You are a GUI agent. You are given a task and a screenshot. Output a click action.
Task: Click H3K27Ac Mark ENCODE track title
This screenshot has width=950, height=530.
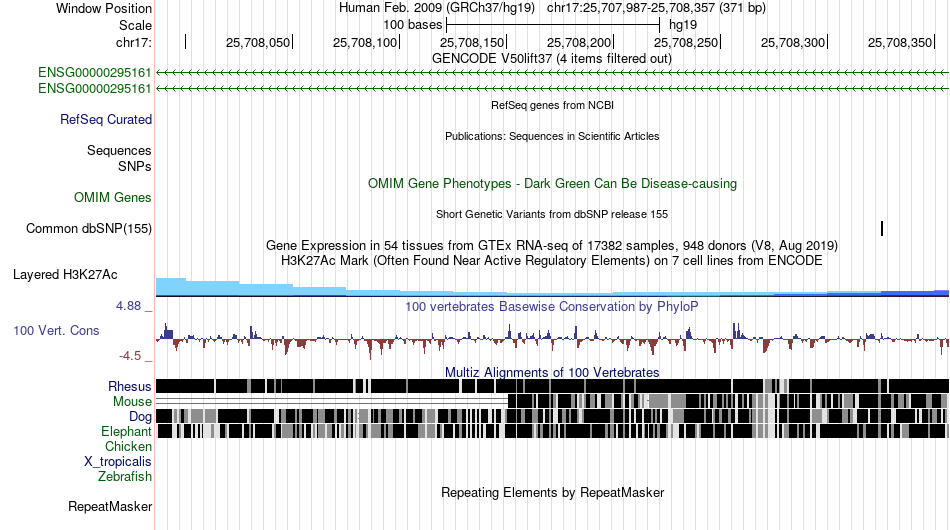tap(552, 260)
